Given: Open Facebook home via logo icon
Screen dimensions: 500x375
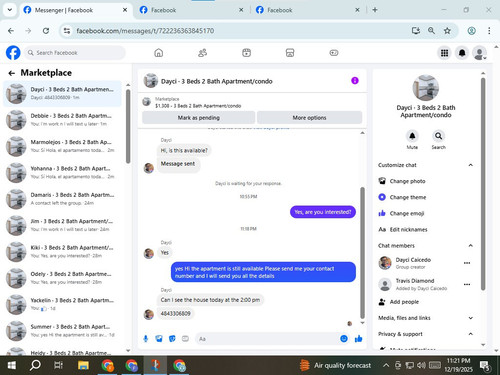Looking at the screenshot, I should click(x=13, y=53).
